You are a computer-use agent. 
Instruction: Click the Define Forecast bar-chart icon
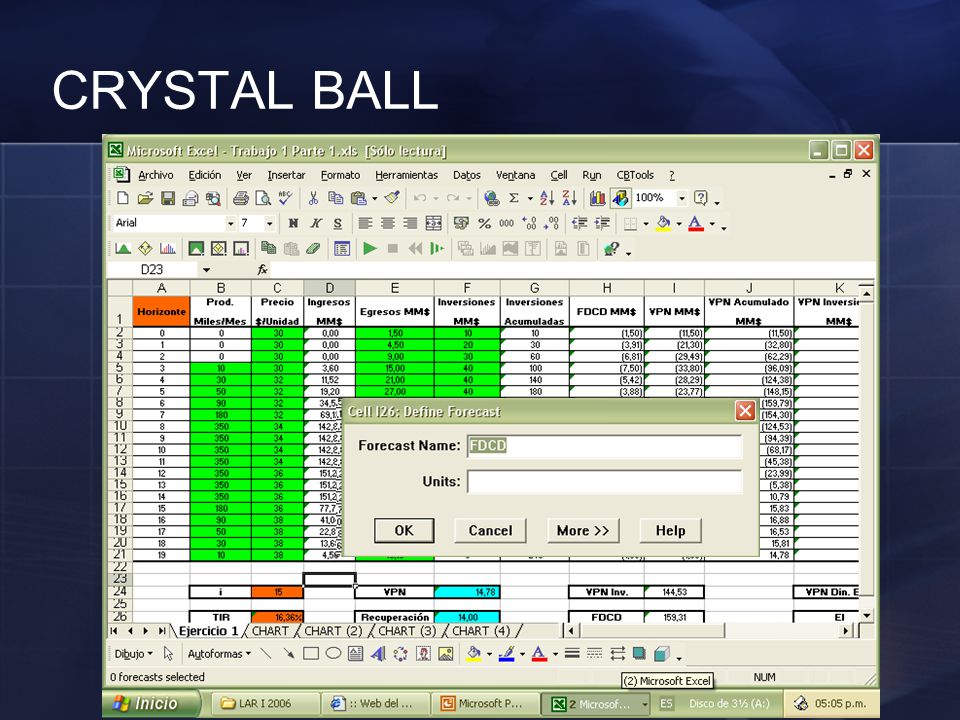[168, 249]
